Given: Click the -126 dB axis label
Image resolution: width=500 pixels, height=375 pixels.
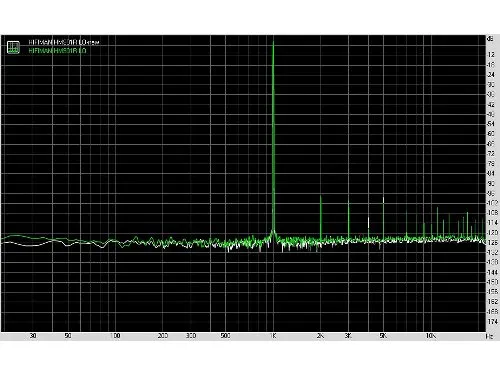Looking at the screenshot, I should [x=492, y=242].
